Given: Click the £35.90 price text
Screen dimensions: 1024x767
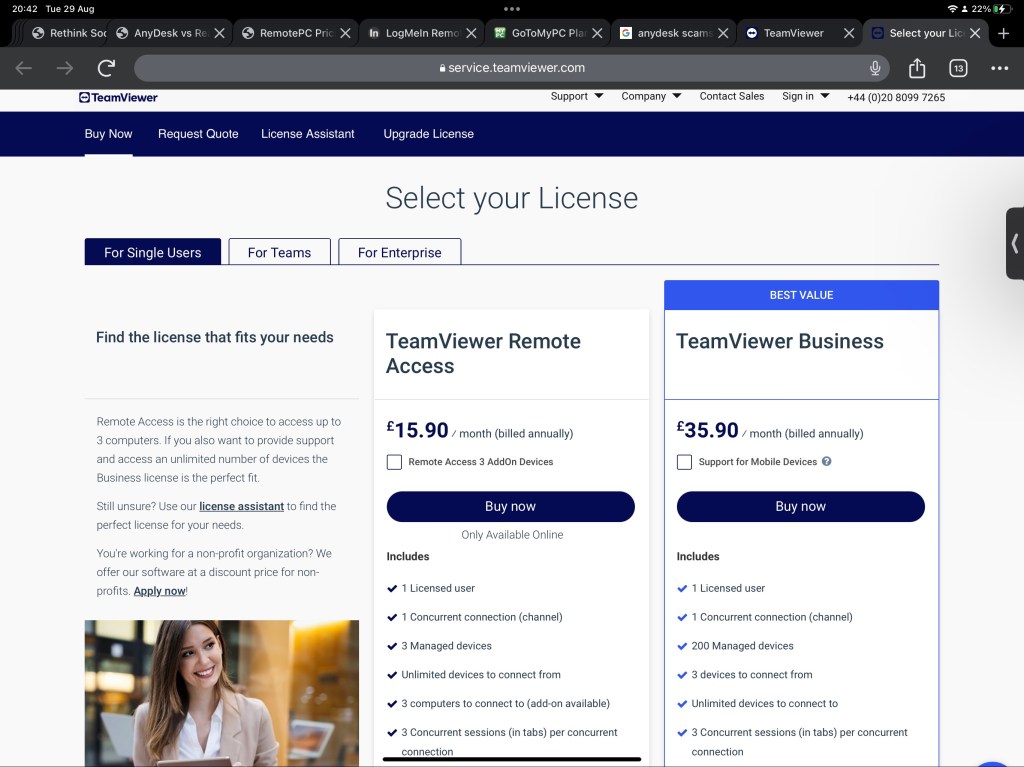Looking at the screenshot, I should [x=707, y=430].
